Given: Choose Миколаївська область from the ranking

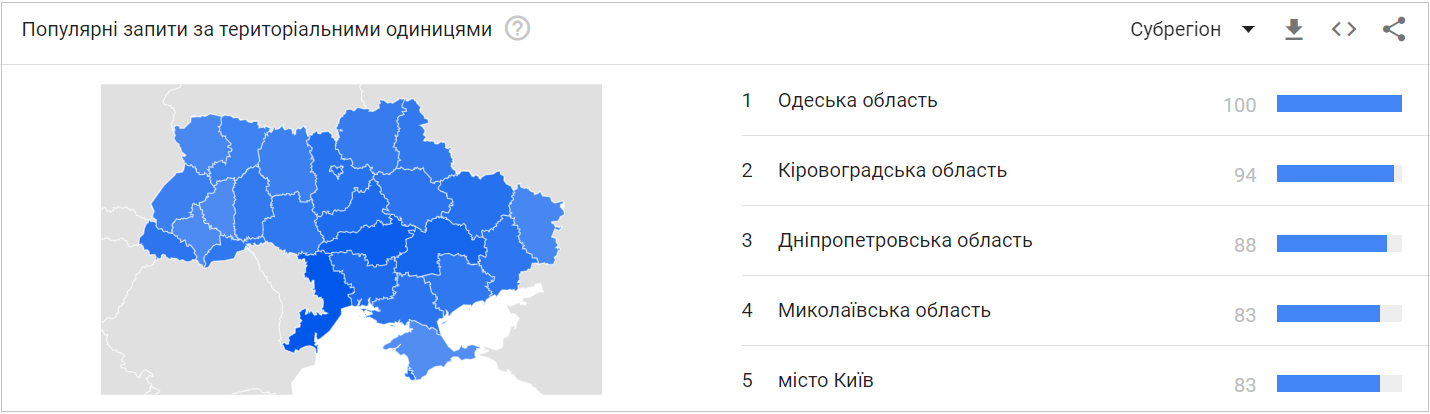Looking at the screenshot, I should tap(884, 310).
